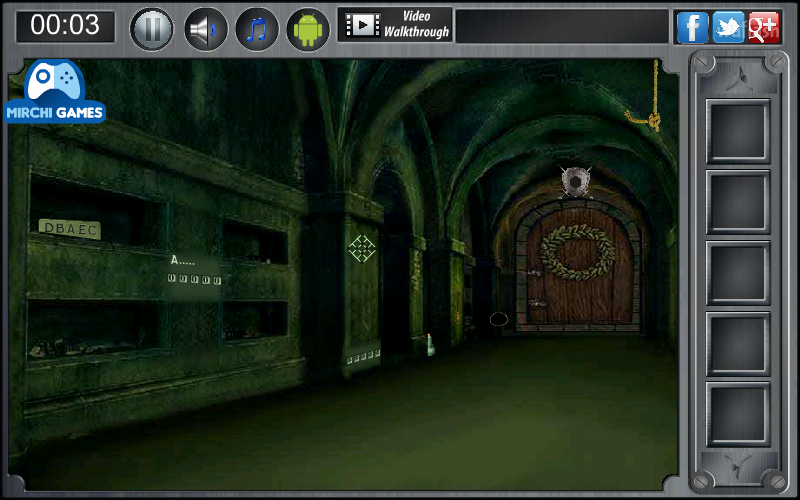Pause the game with the pause button
Viewport: 800px width, 500px height.
[152, 29]
